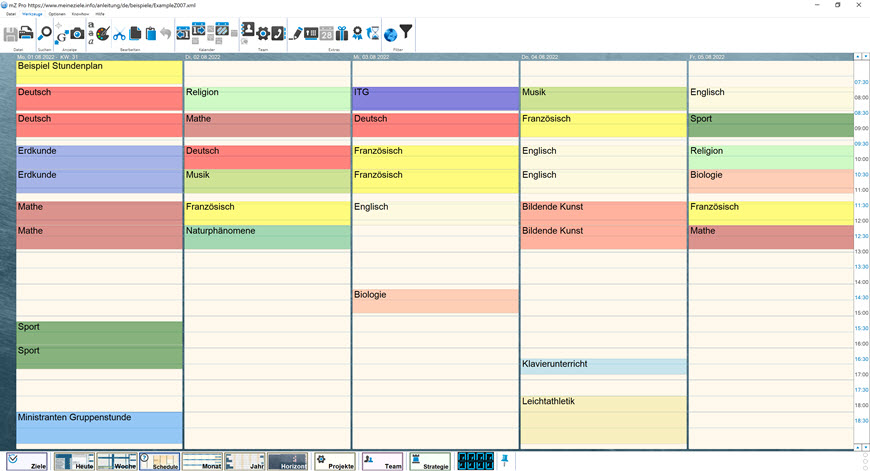Switch to the Ziele view
The image size is (870, 471).
(x=27, y=461)
